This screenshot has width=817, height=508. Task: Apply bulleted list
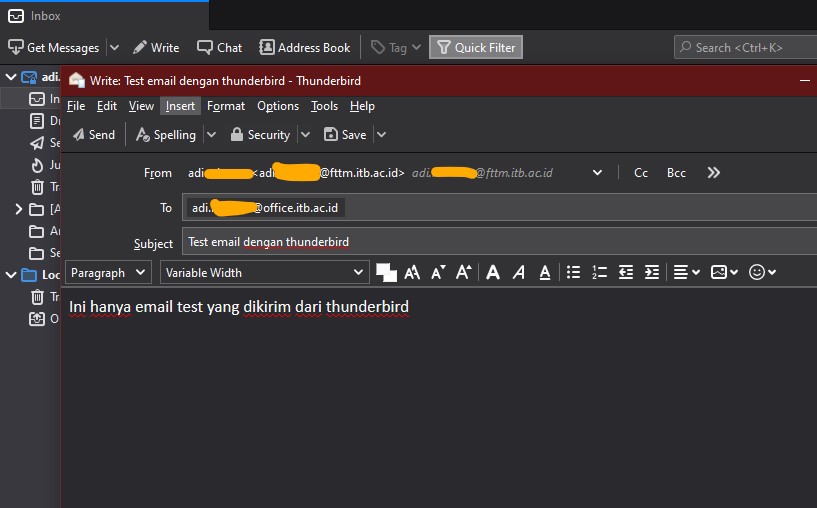[573, 272]
